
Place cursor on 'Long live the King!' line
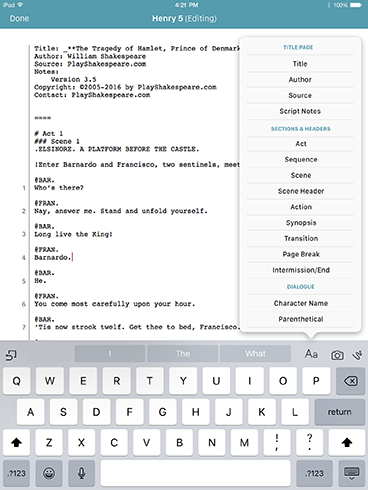point(73,234)
